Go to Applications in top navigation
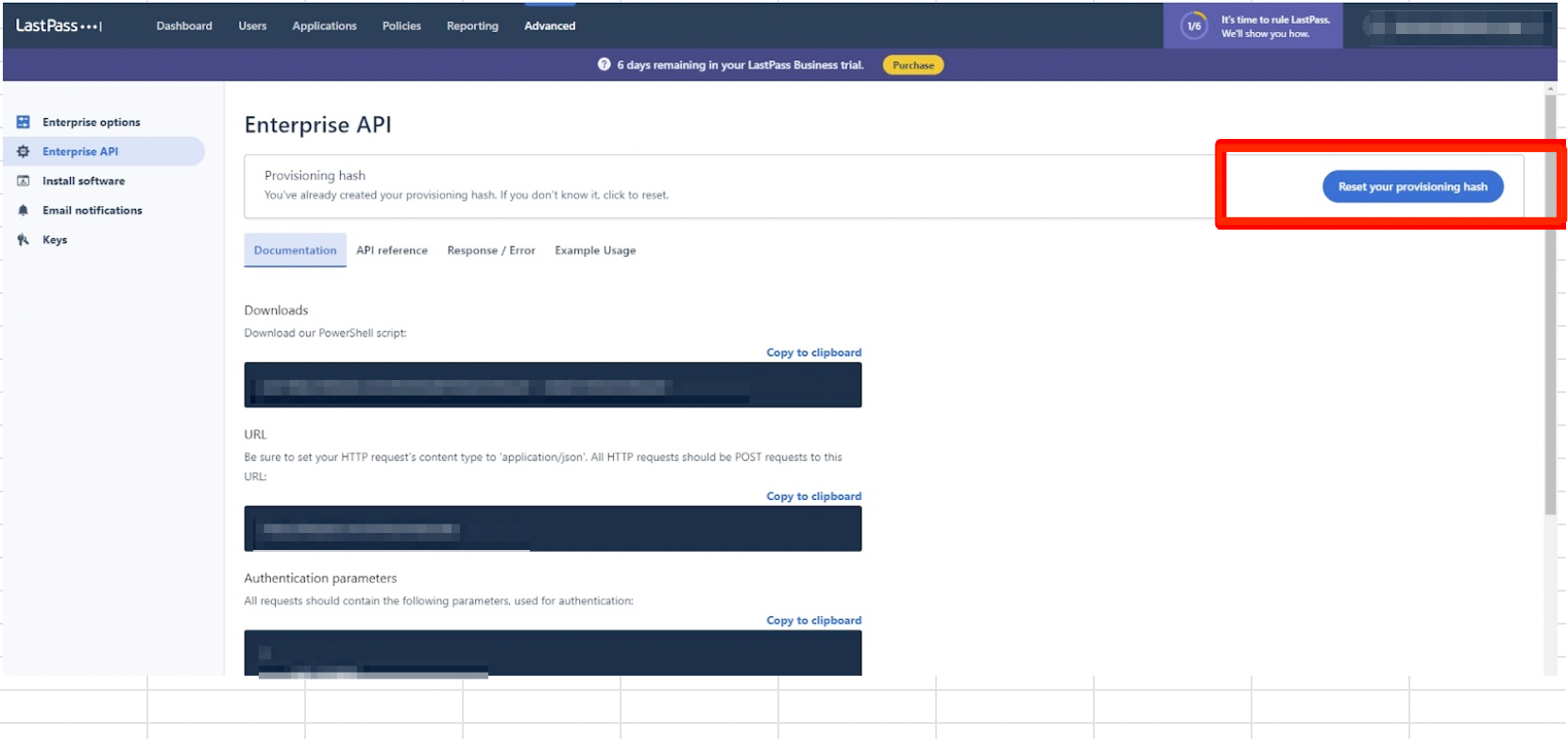This screenshot has width=1568, height=739. tap(324, 26)
